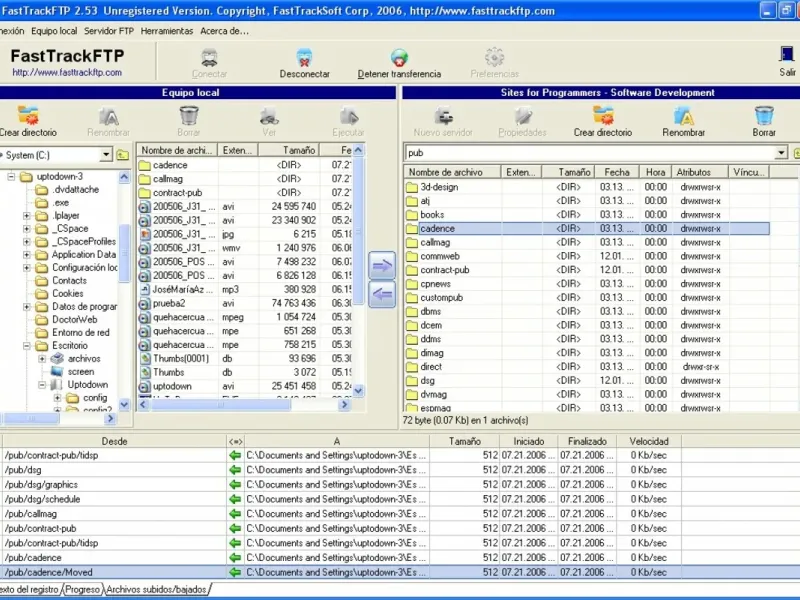The image size is (800, 600).
Task: Click the Thumbs(0001) db file icon
Action: point(144,359)
